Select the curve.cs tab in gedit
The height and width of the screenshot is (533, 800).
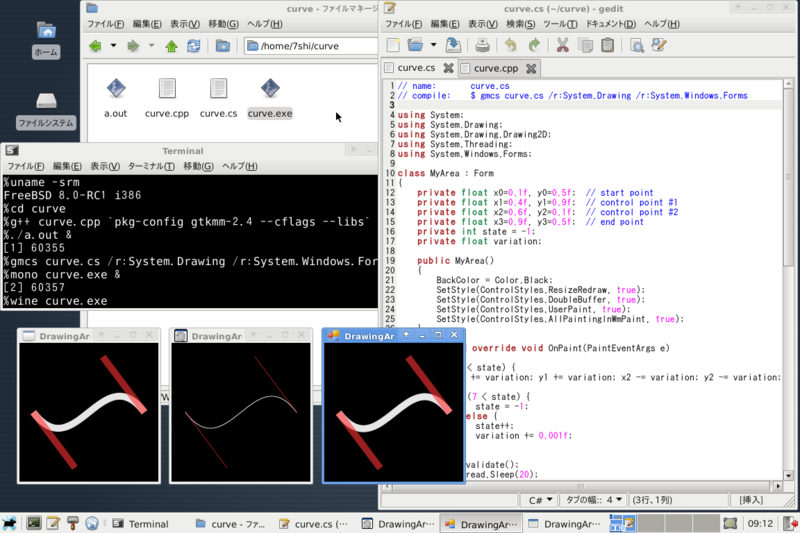(416, 68)
